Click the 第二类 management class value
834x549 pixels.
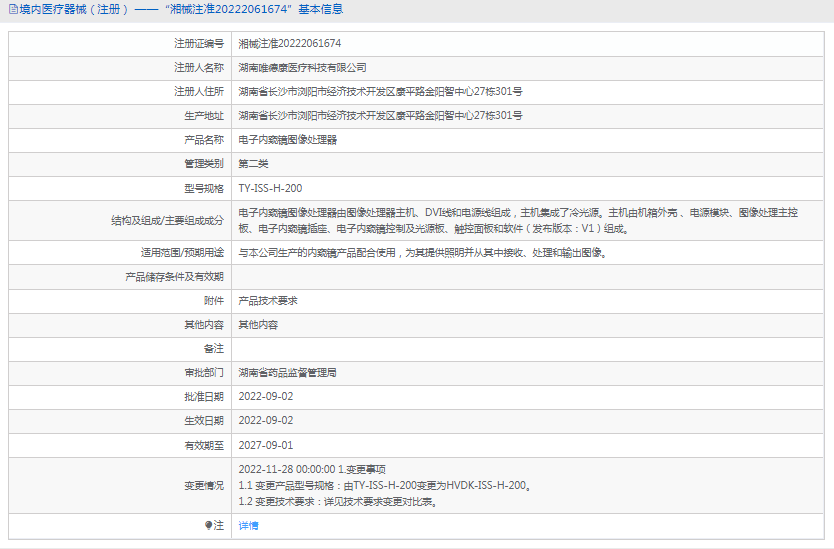253,164
